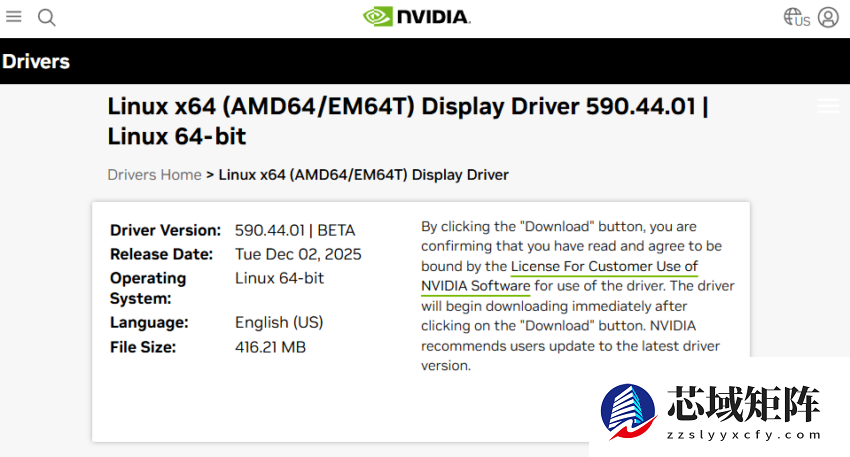Click the Language: label

coord(149,323)
